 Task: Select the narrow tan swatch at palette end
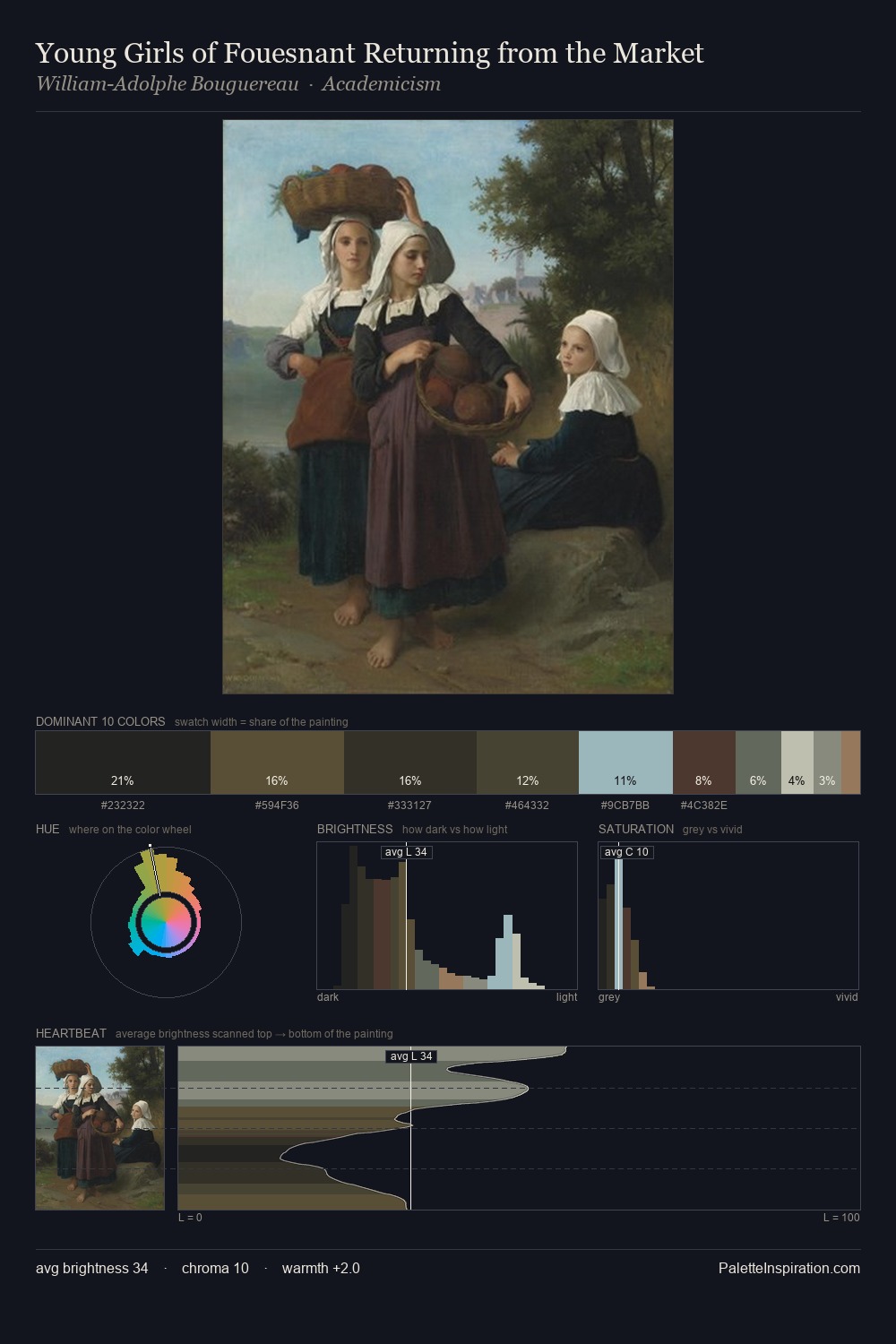pos(850,762)
